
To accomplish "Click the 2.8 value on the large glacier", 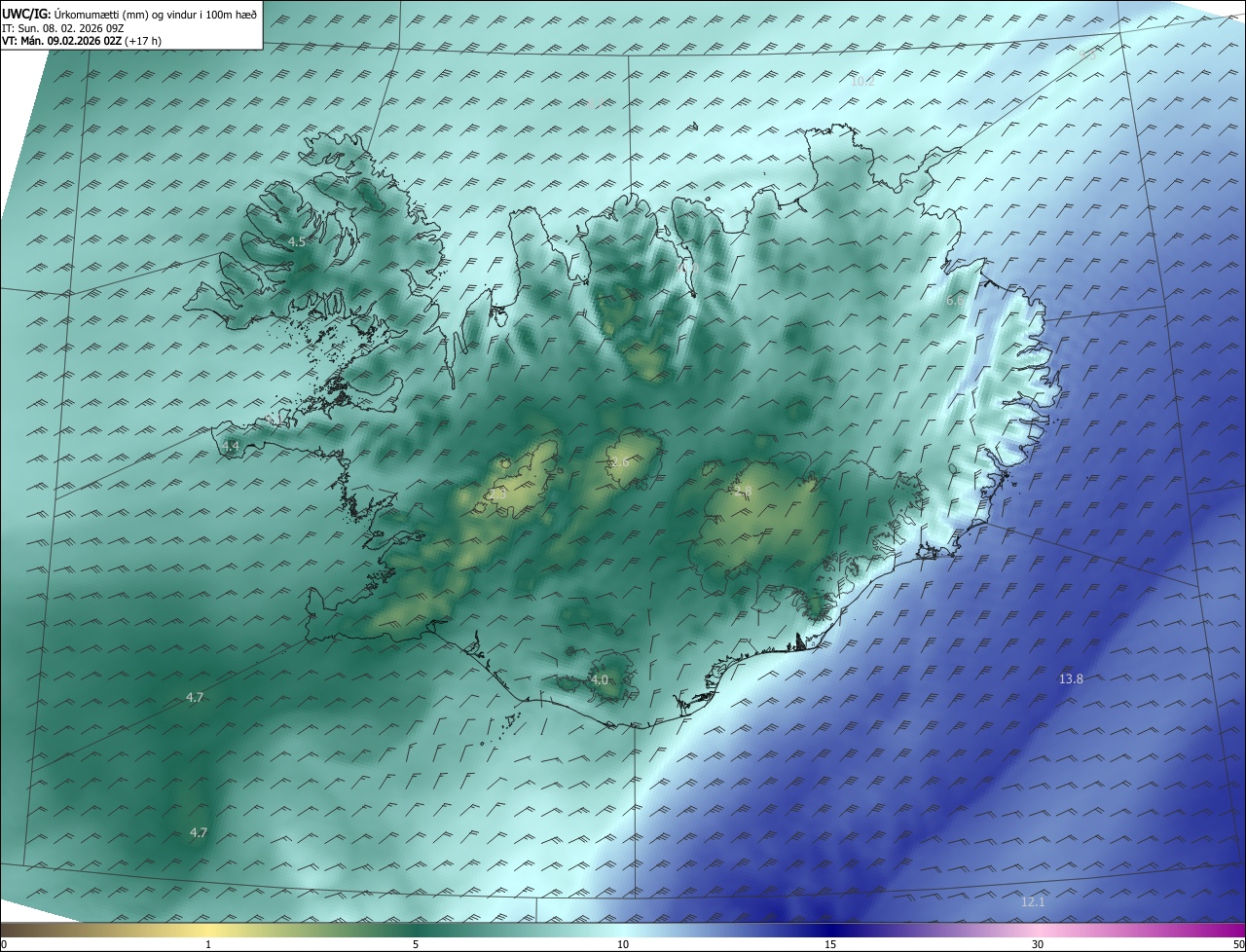I will pos(743,493).
